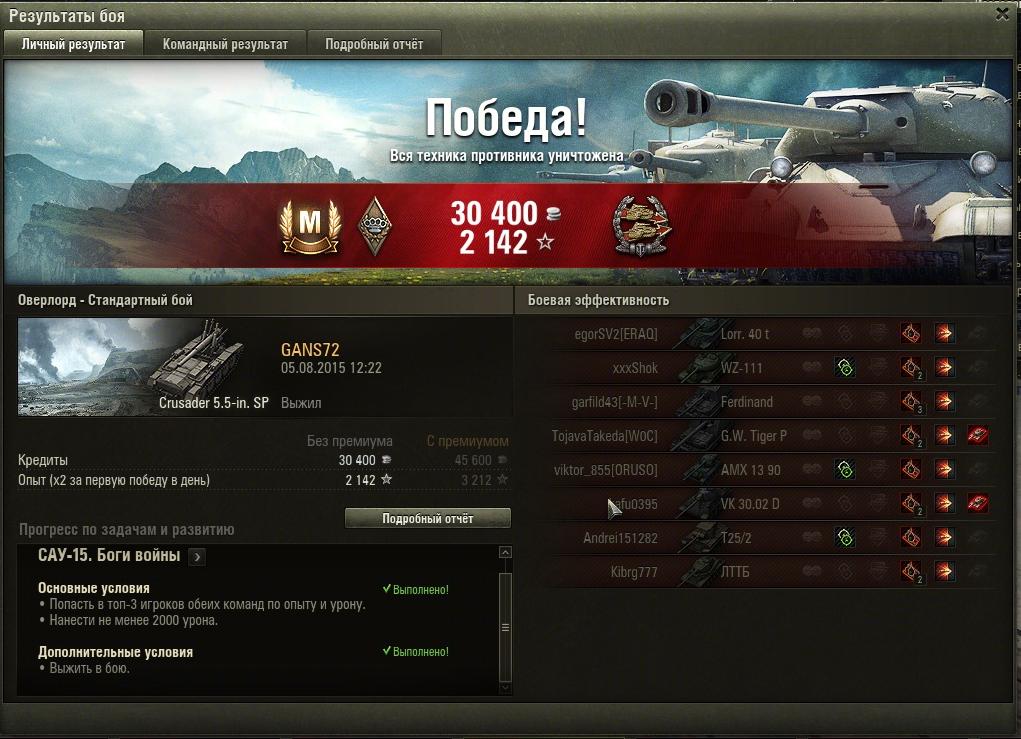Click the Mastery badge M icon
Viewport: 1021px width, 739px height.
point(311,227)
